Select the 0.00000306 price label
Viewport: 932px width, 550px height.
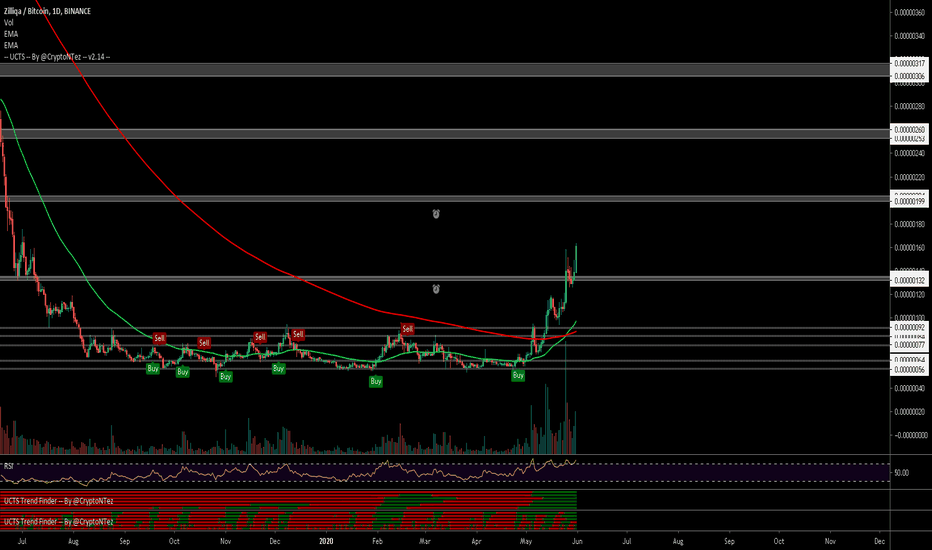click(x=909, y=76)
